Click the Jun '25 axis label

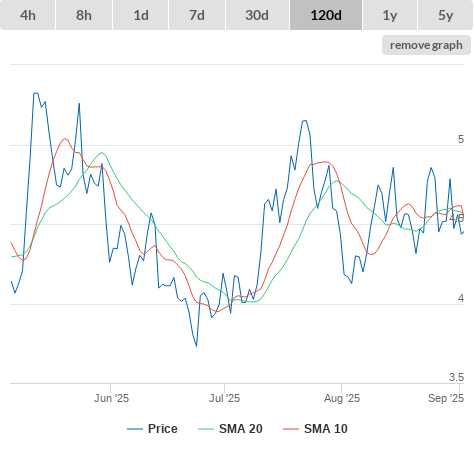pyautogui.click(x=111, y=398)
